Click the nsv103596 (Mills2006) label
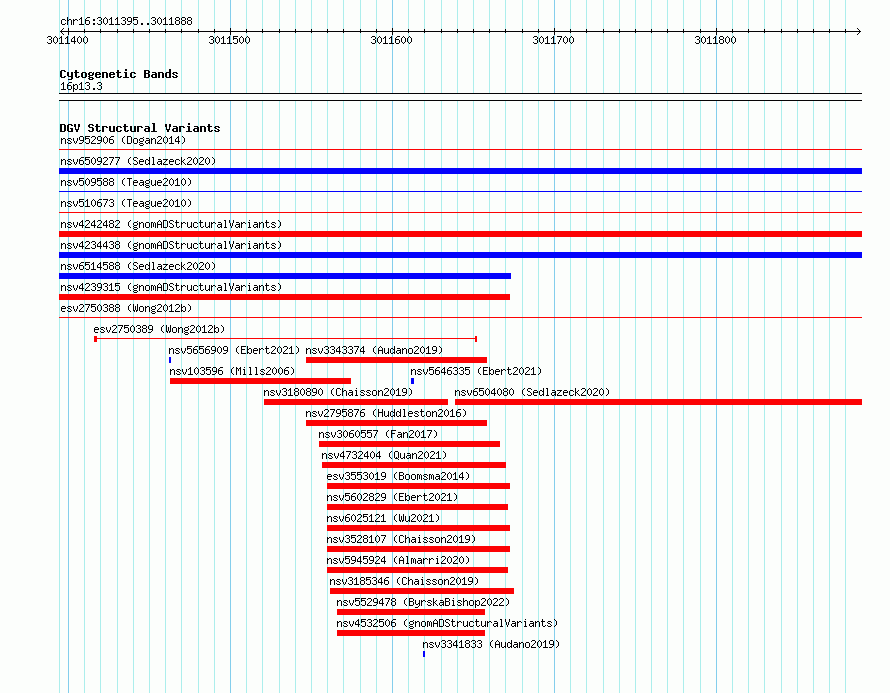This screenshot has width=890, height=693. point(232,371)
